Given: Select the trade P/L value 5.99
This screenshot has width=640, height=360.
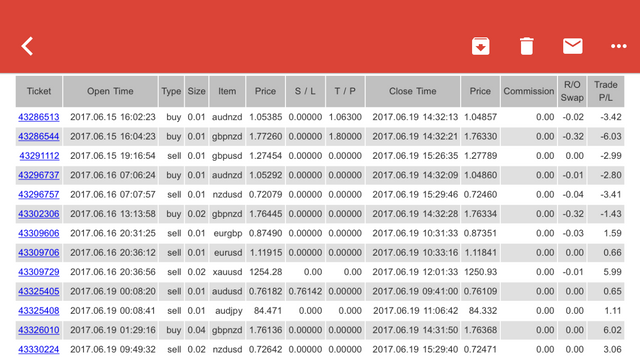Looking at the screenshot, I should pos(612,272).
